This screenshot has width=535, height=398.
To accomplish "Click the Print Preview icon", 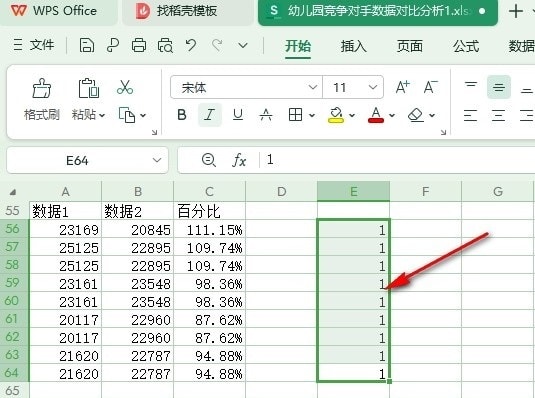I will click(165, 45).
